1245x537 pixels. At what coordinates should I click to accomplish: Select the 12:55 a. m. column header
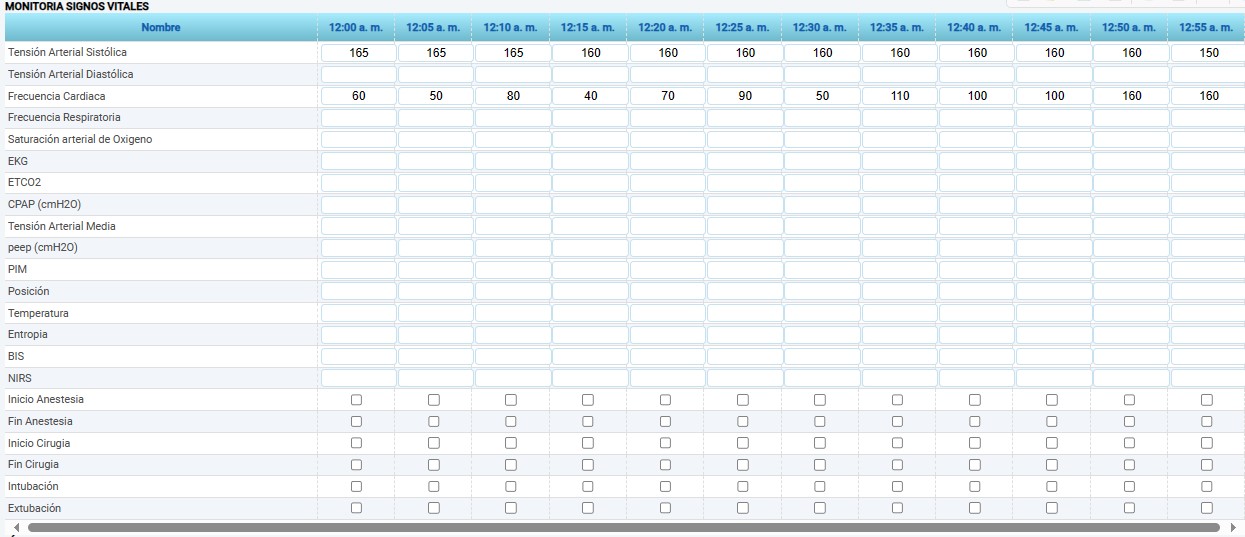point(1207,27)
